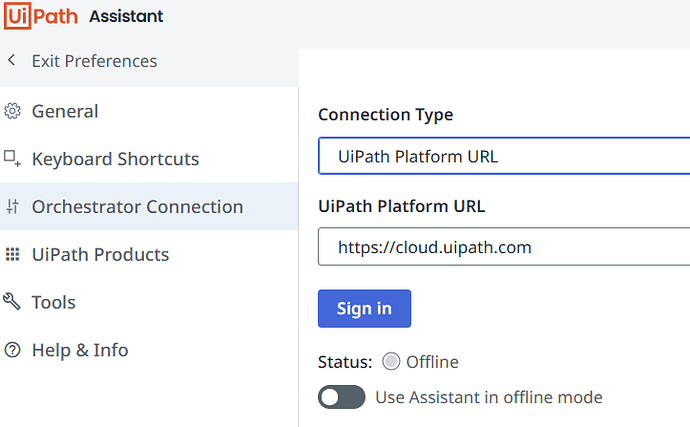Click the UiPath logo
Screen dimensions: 690x427
(41, 16)
